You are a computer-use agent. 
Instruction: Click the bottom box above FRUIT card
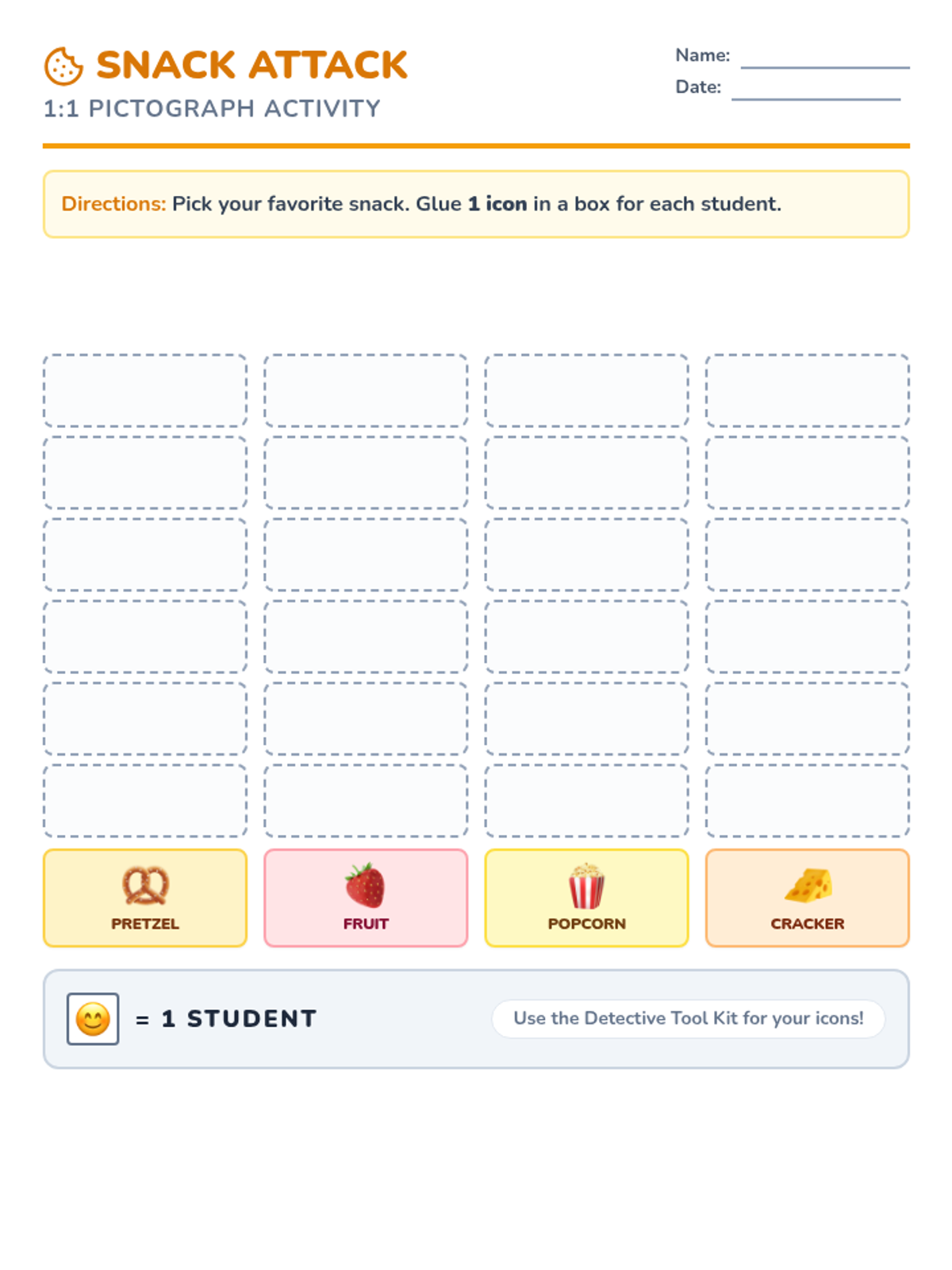(x=366, y=800)
